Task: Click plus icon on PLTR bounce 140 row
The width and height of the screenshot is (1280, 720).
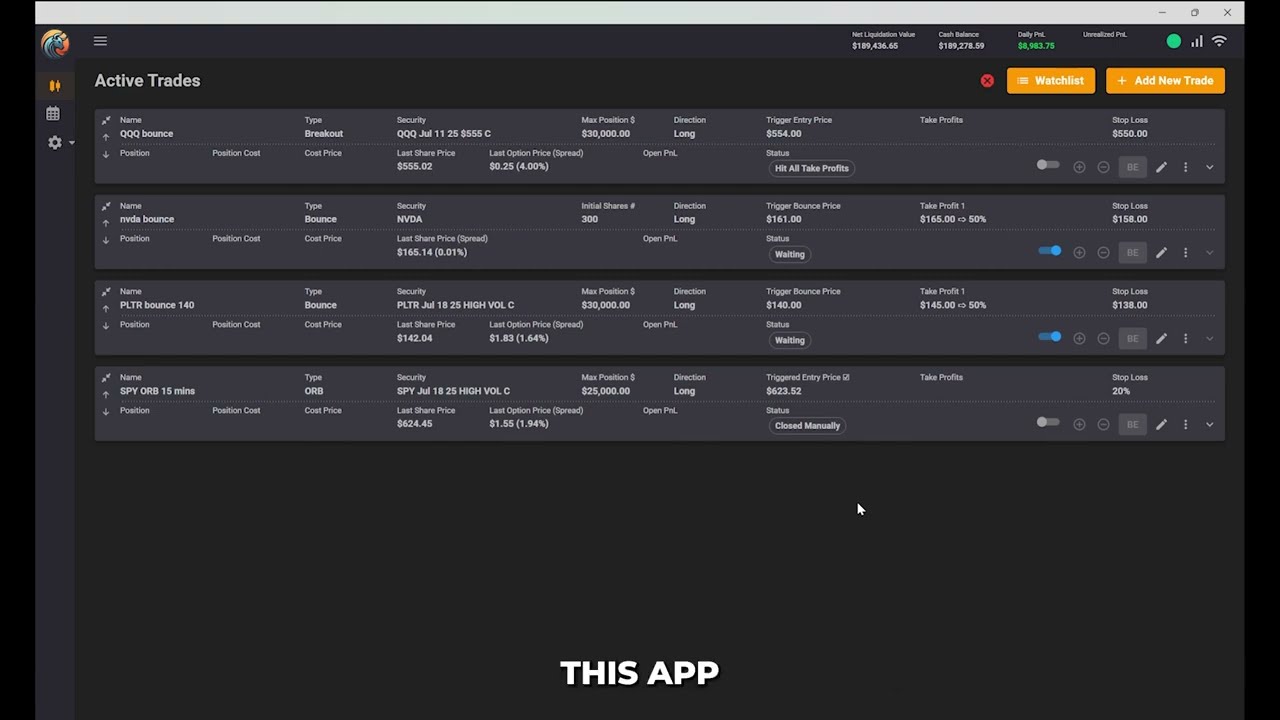Action: coord(1079,339)
